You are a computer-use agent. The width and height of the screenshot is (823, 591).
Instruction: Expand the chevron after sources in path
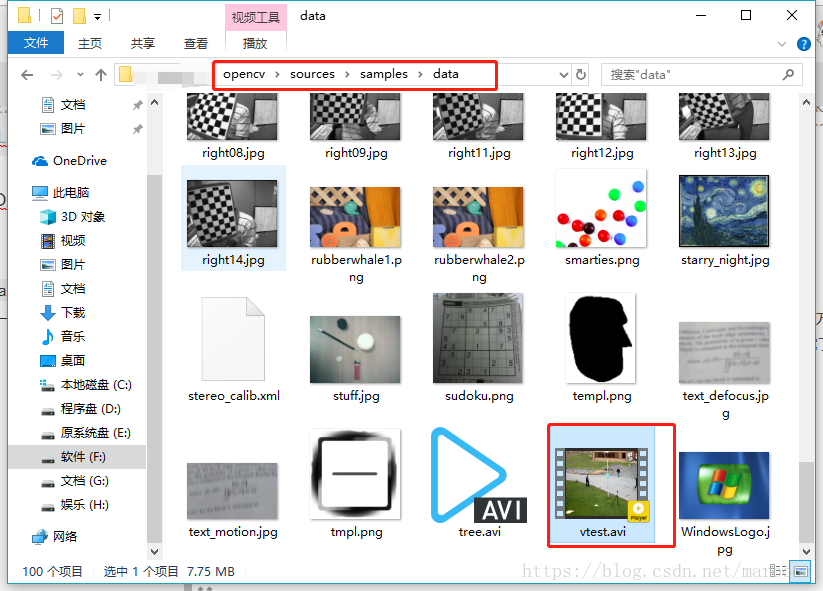click(x=347, y=75)
